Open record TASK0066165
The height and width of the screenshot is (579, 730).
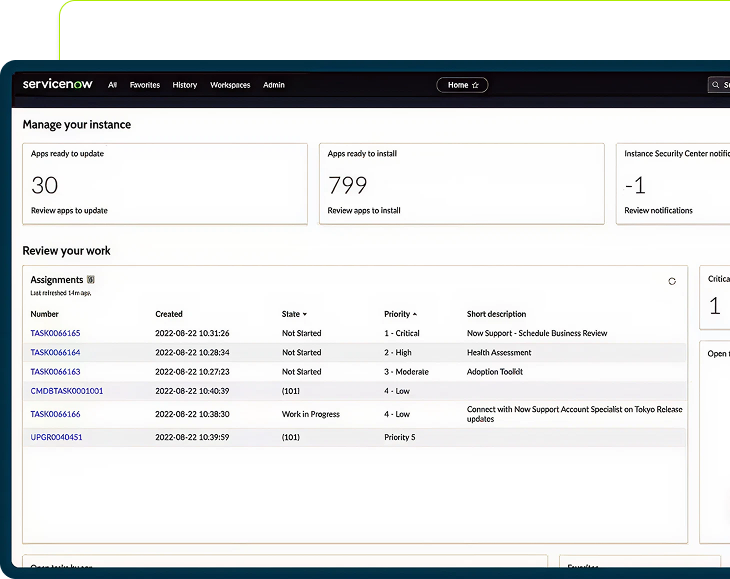(x=55, y=333)
